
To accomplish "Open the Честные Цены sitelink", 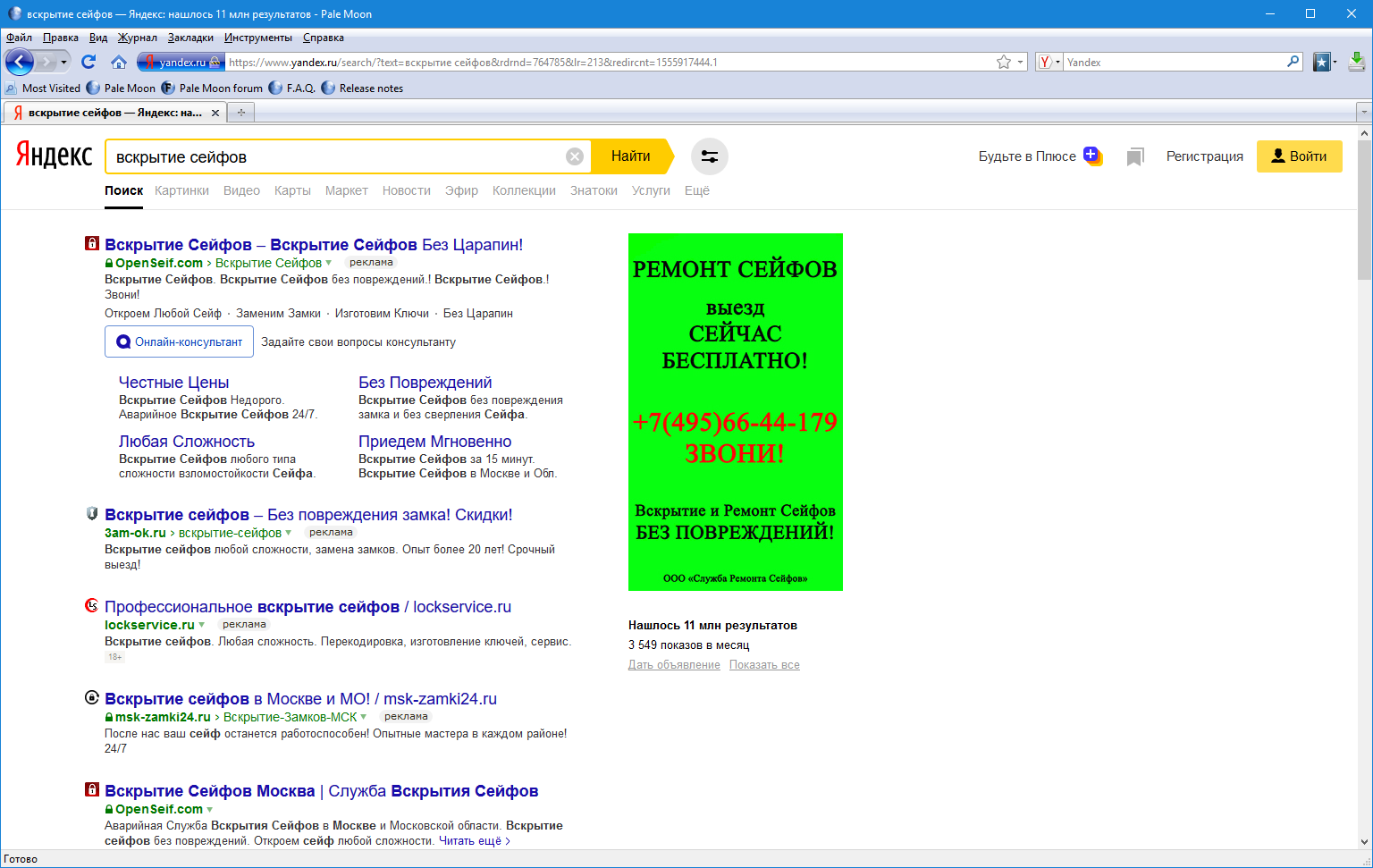I will pyautogui.click(x=173, y=383).
